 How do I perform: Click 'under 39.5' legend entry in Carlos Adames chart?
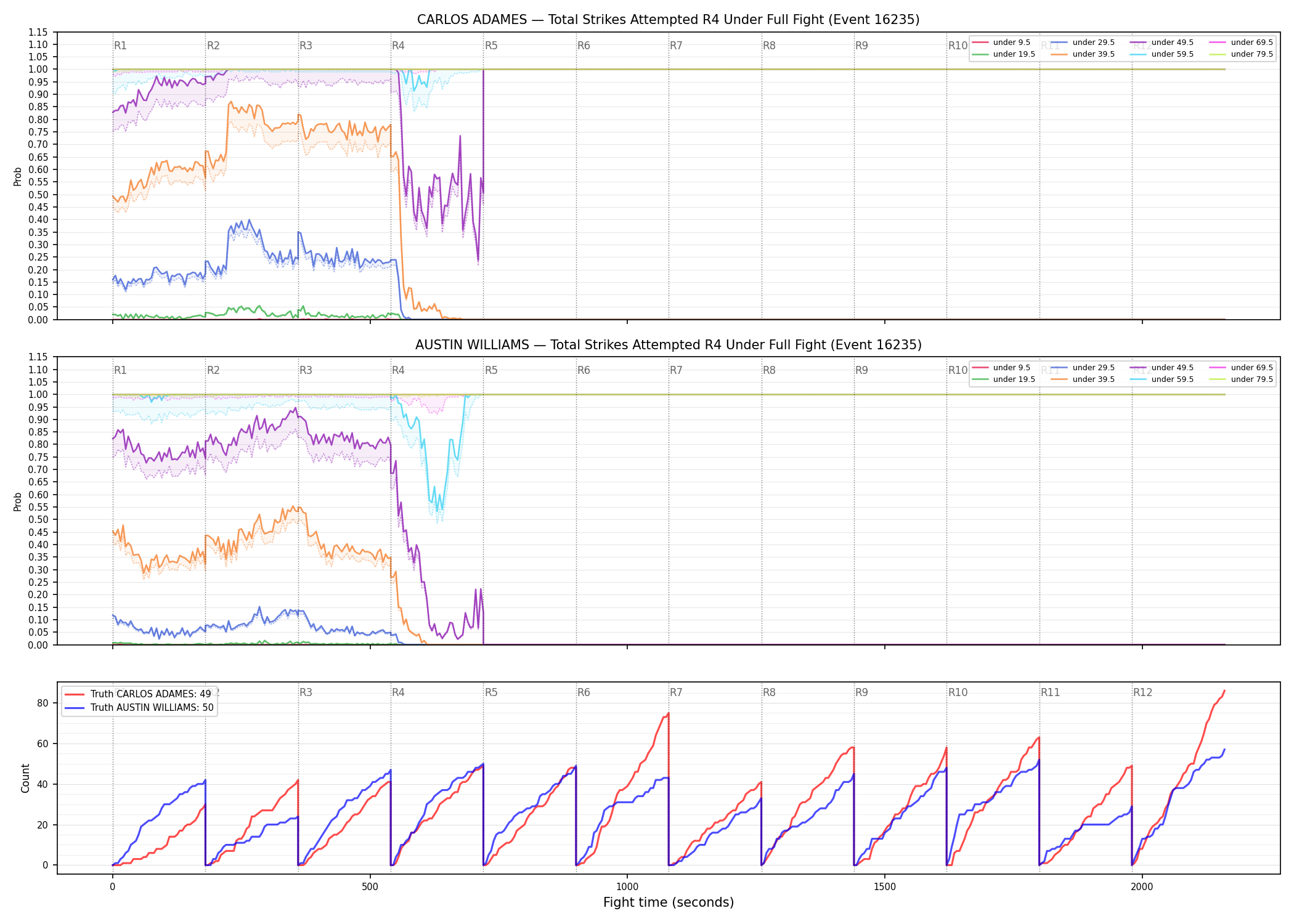[x=1083, y=54]
